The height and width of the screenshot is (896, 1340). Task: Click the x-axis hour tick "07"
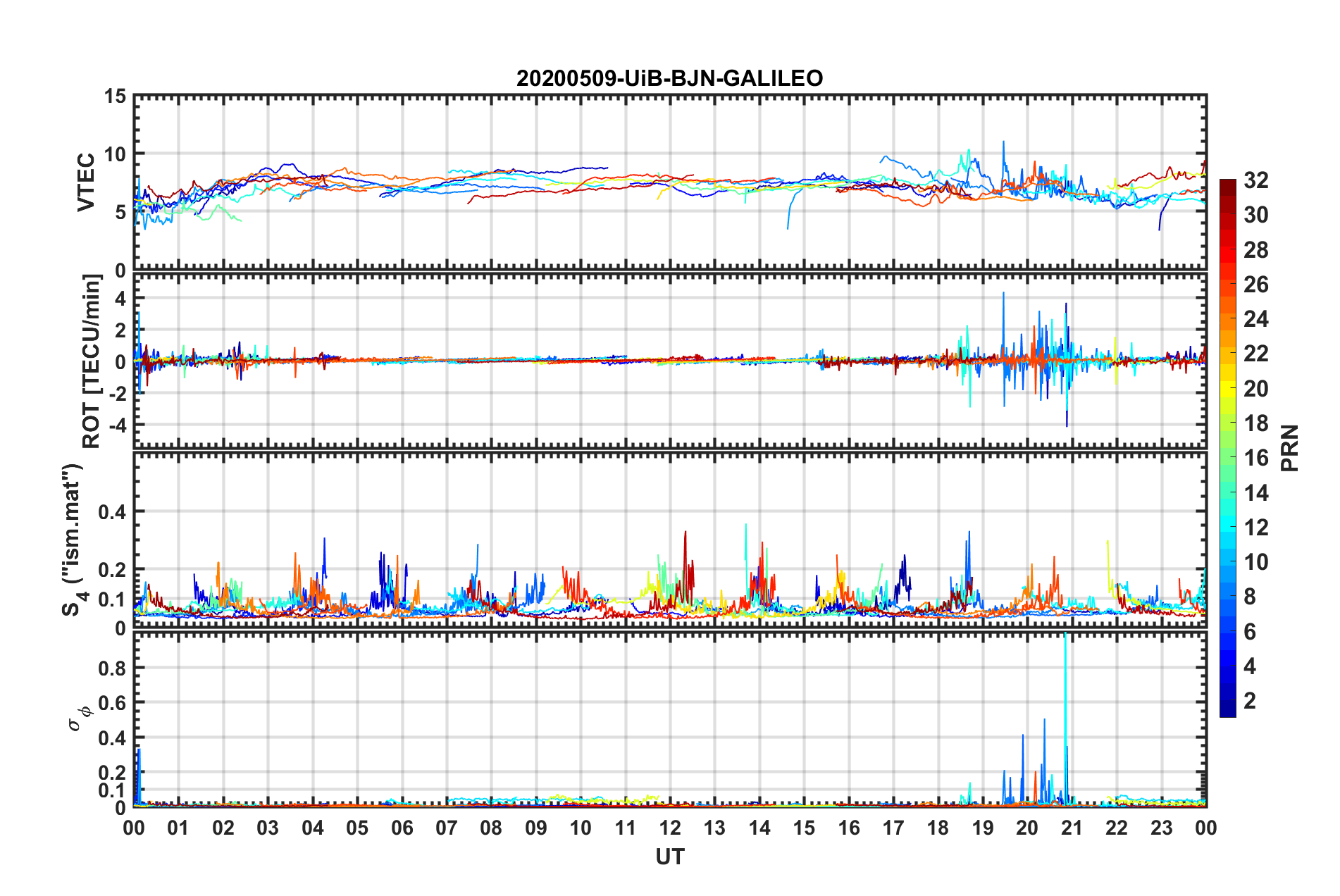[447, 828]
